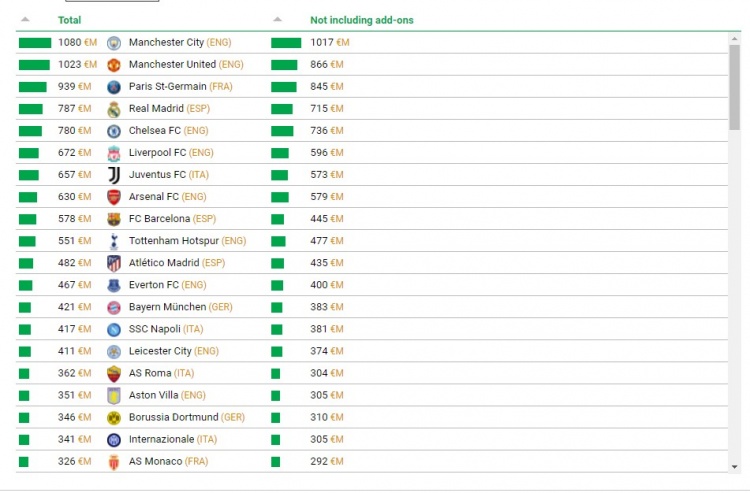Click the Borussia Dortmund logo icon

point(114,418)
